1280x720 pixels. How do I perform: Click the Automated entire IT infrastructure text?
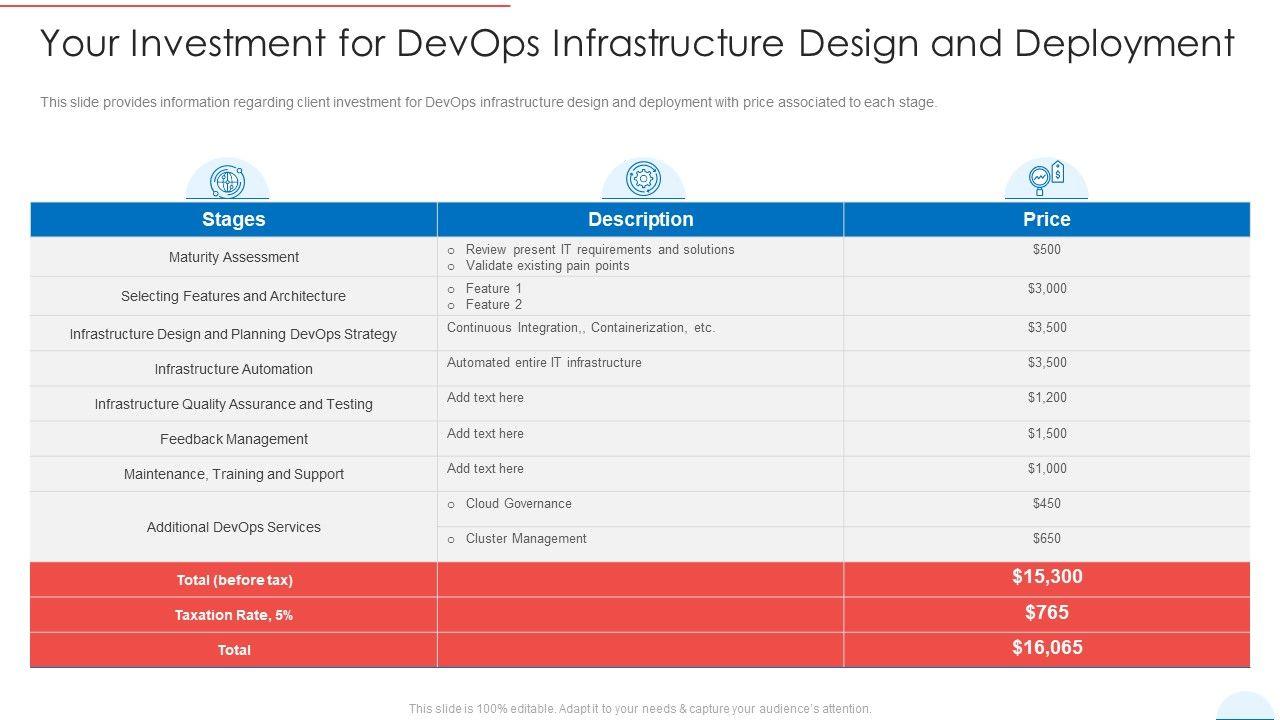pos(544,363)
